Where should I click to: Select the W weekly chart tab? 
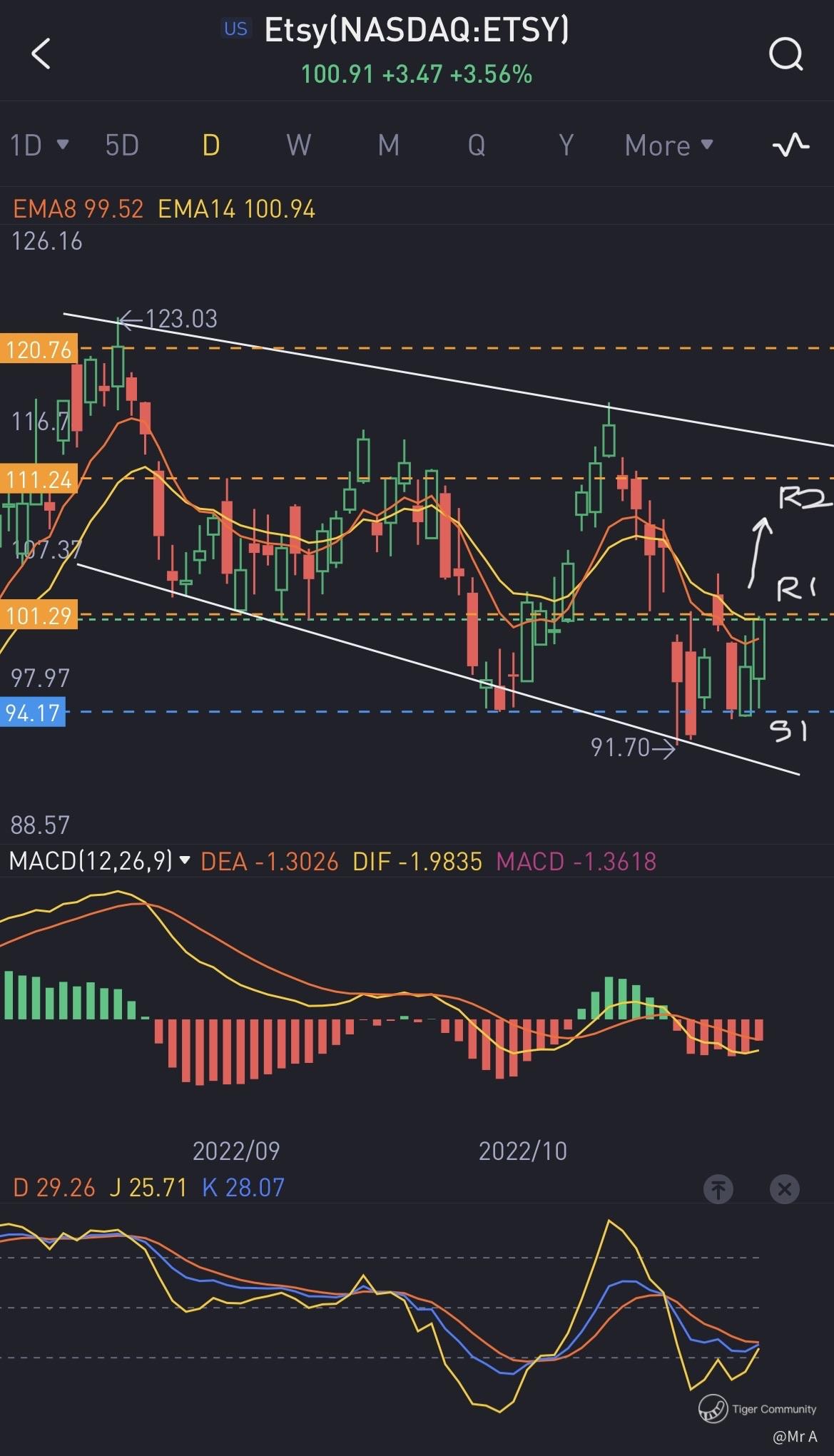click(x=298, y=146)
